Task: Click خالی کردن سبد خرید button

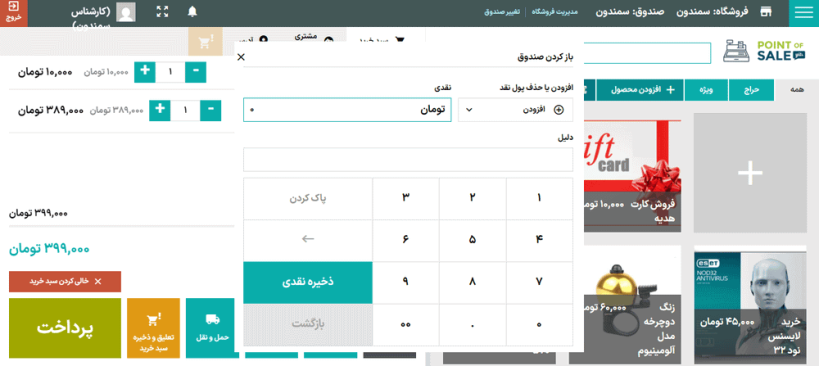Action: tap(65, 281)
